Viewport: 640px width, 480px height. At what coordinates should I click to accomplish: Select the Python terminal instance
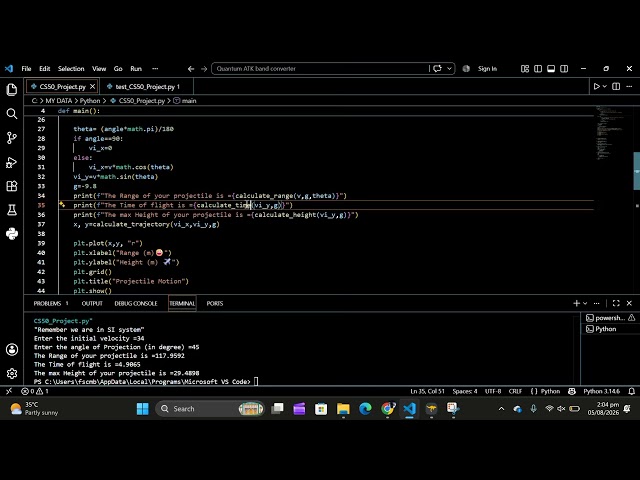610,329
